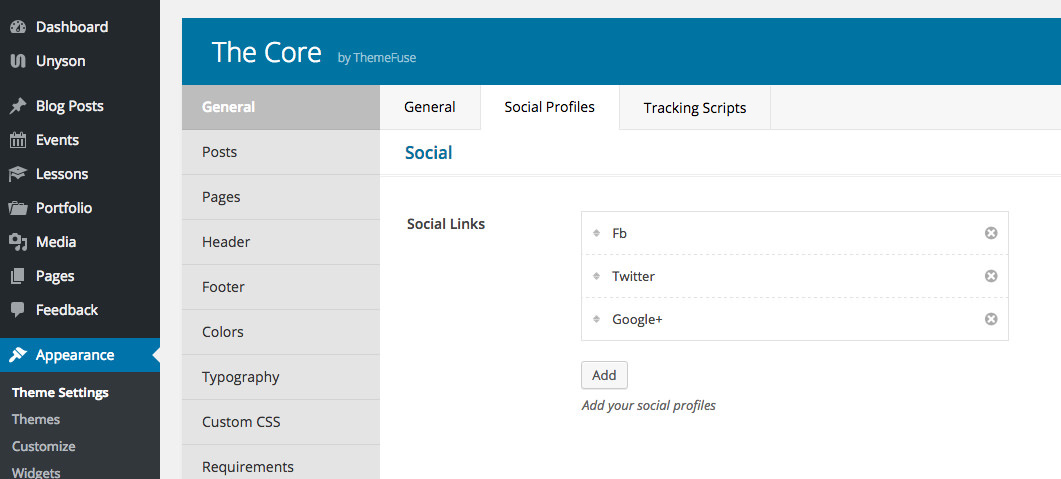Click the Add social profile button
Screen dimensions: 1061x479
coord(604,375)
